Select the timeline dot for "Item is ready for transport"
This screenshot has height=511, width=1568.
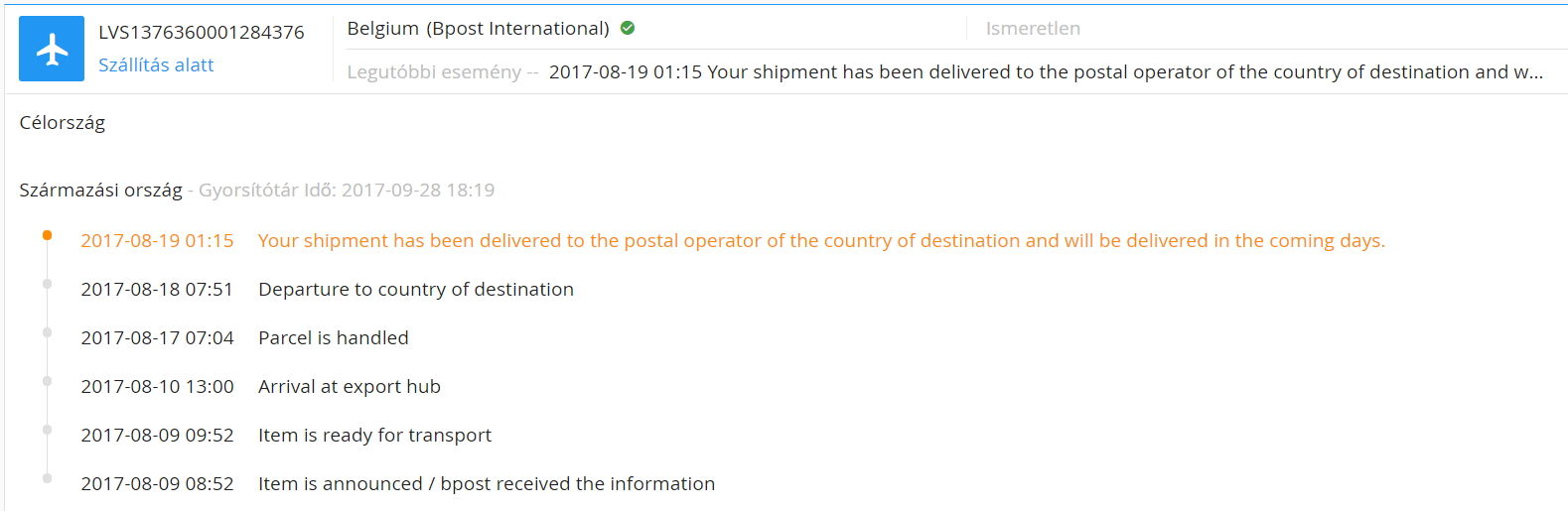(x=47, y=430)
